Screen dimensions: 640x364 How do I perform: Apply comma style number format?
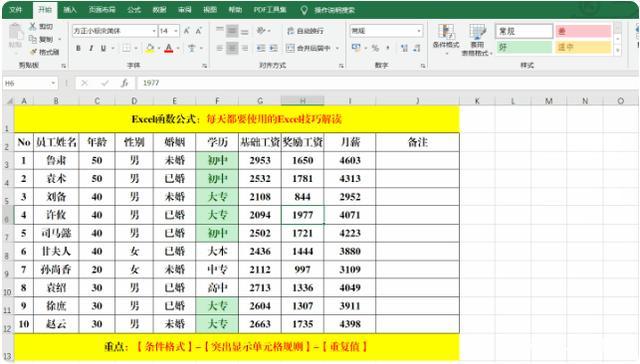tap(388, 48)
